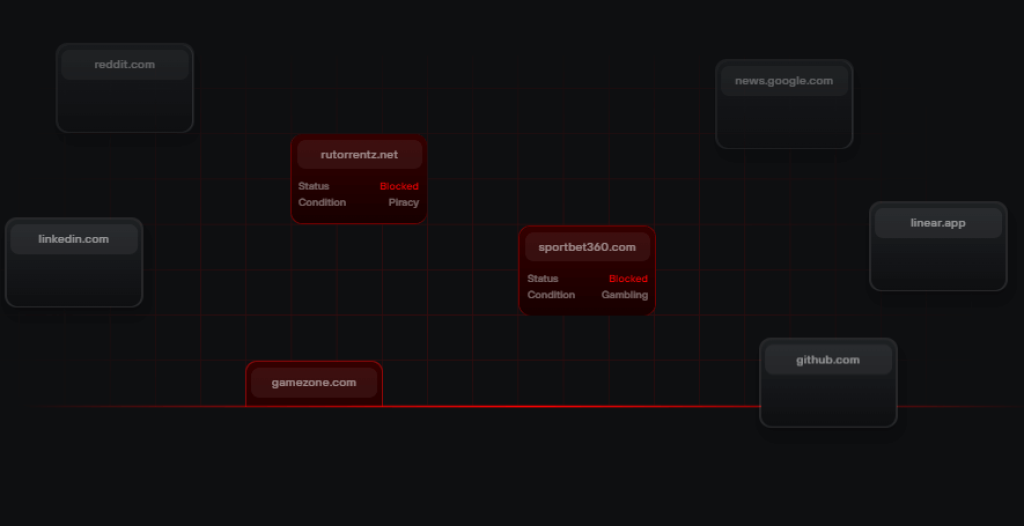Select the Gambling condition value
The image size is (1024, 526).
[x=624, y=295]
